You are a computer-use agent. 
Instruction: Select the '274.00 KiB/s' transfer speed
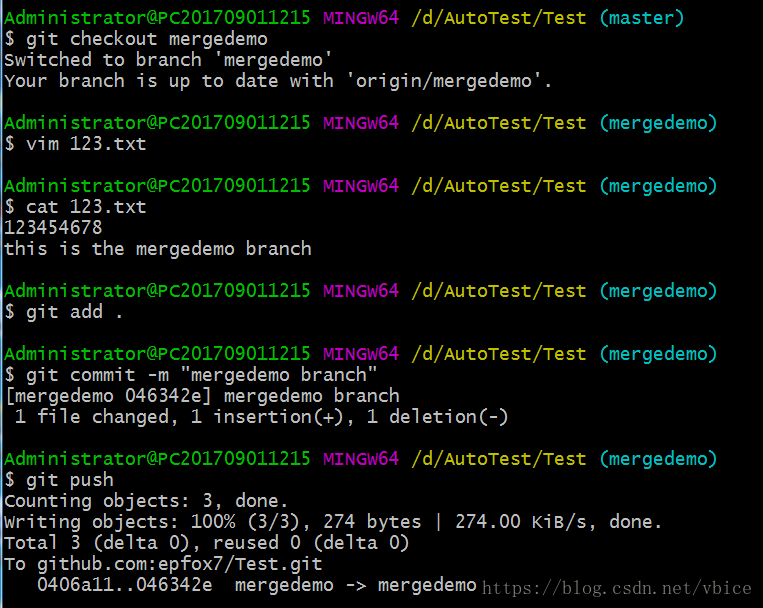[x=521, y=522]
